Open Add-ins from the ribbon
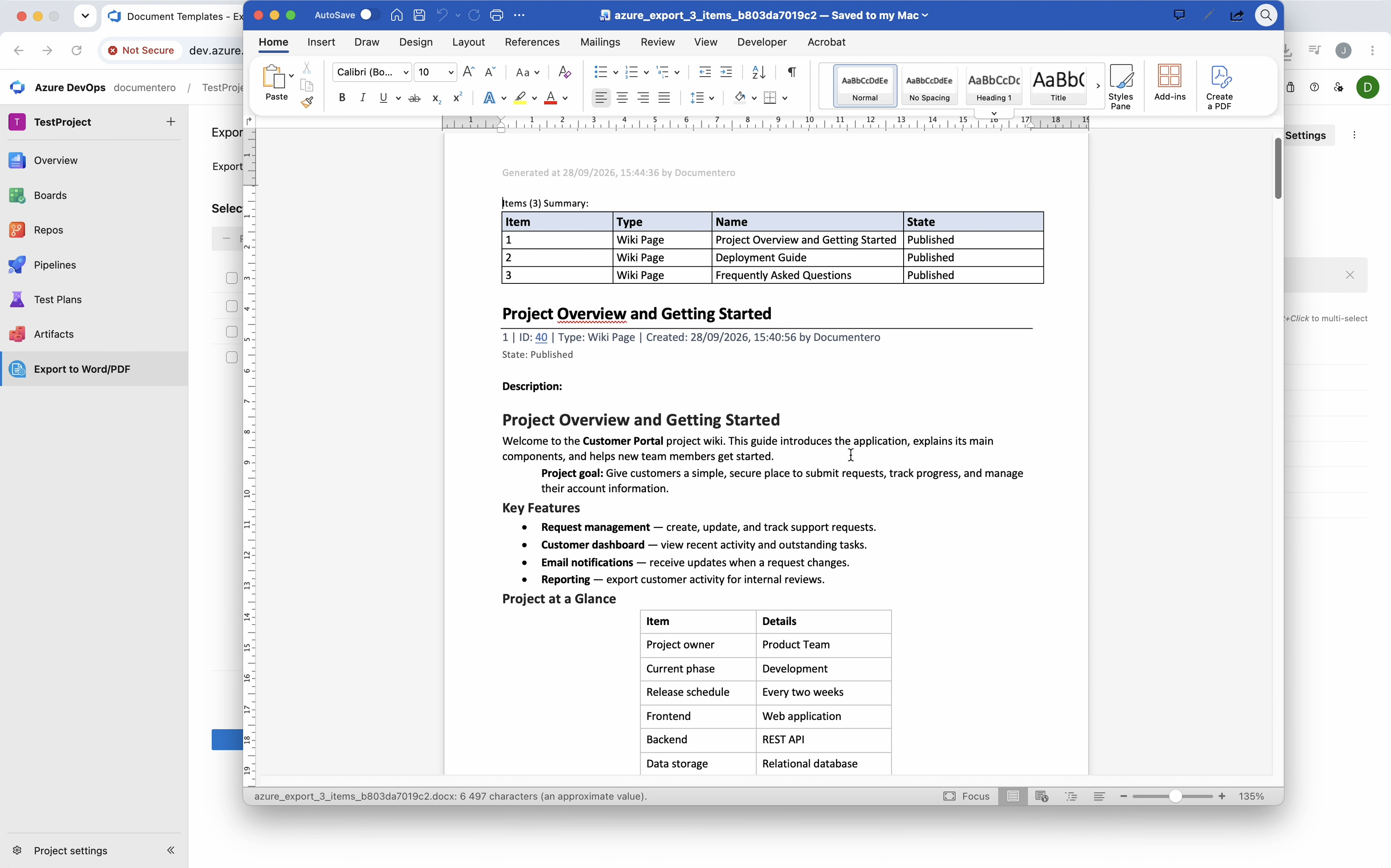This screenshot has width=1391, height=868. pyautogui.click(x=1170, y=83)
